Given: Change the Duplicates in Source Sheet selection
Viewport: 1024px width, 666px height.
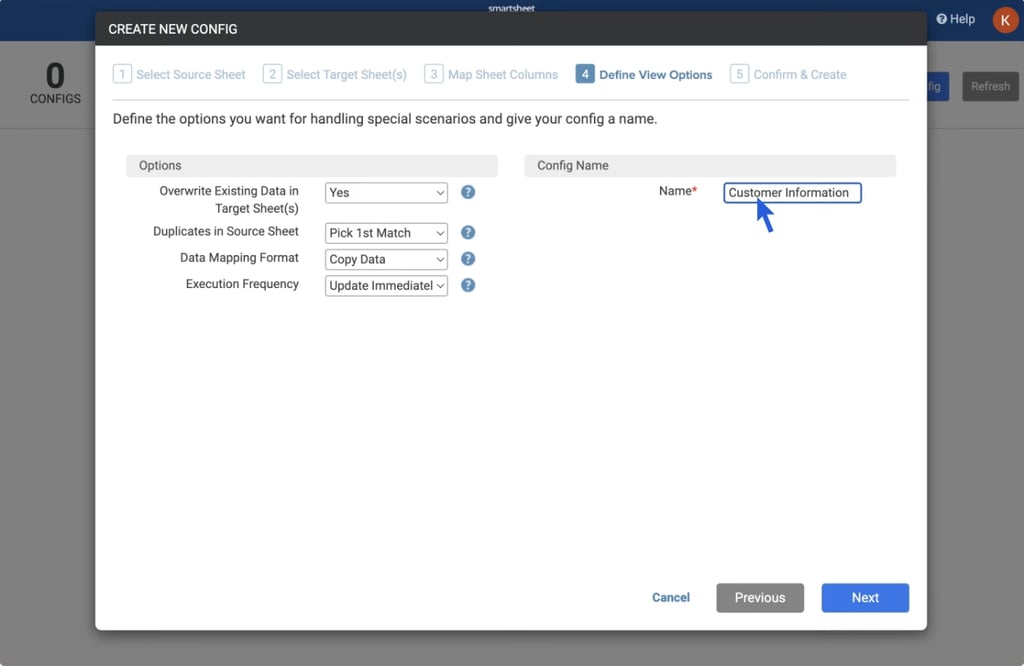Looking at the screenshot, I should (386, 232).
